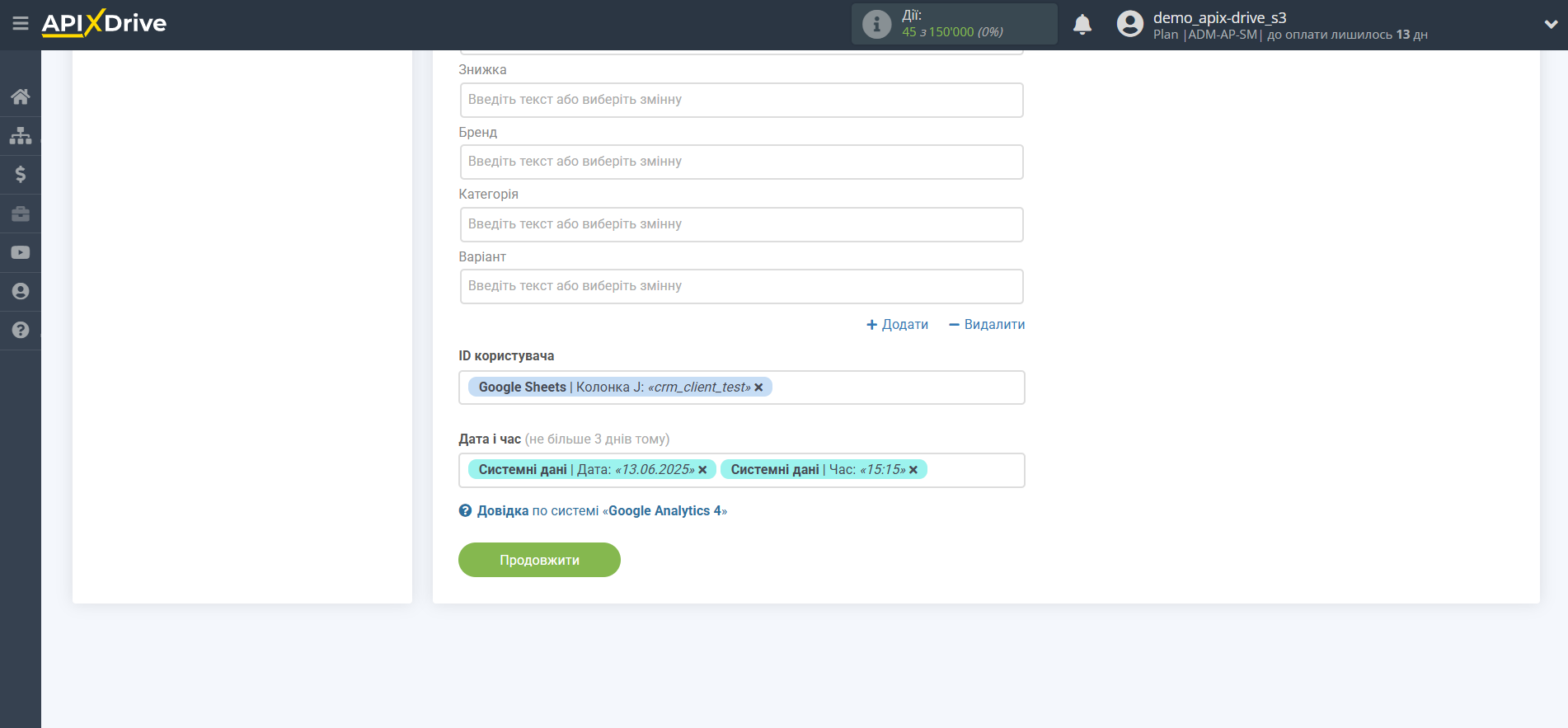Open the hamburger menu

[21, 23]
